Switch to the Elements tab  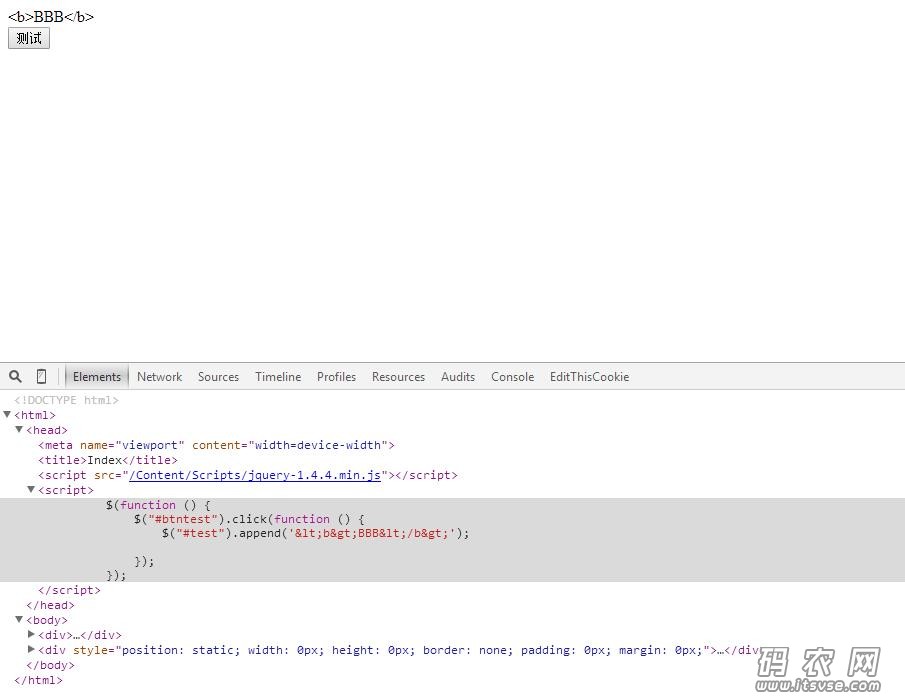(x=96, y=377)
